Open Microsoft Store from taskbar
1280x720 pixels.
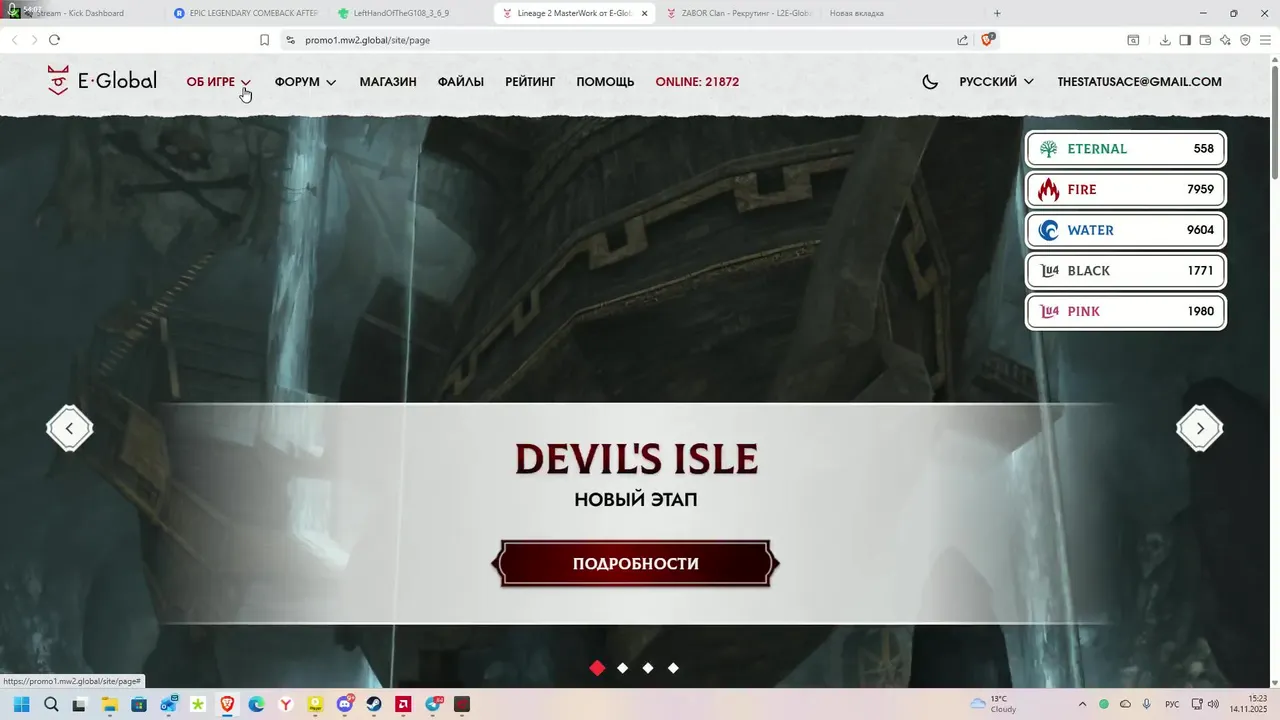click(x=139, y=704)
